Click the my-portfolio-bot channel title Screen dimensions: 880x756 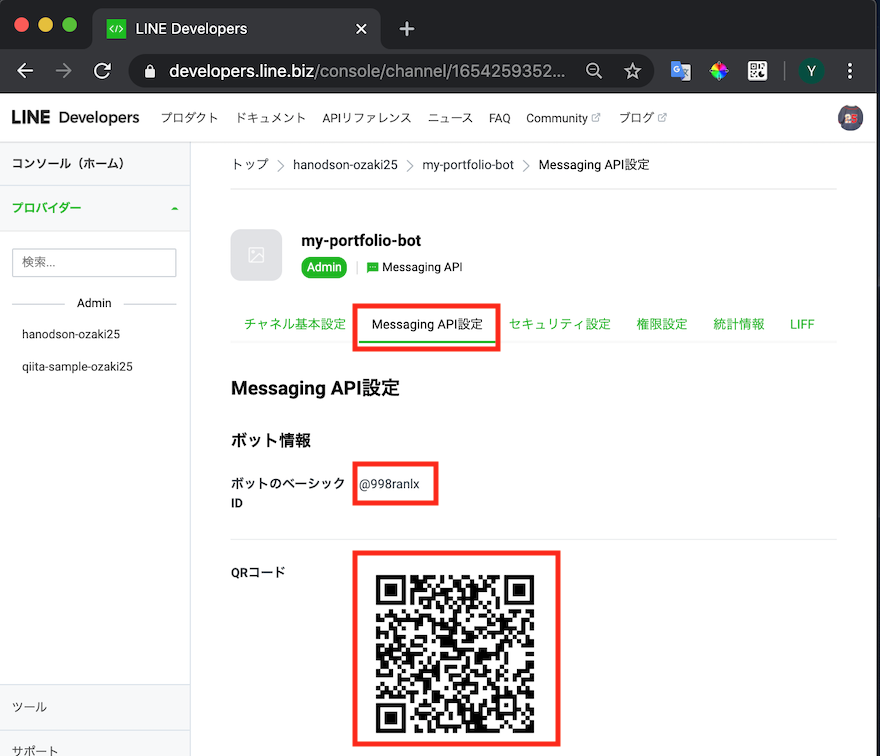pyautogui.click(x=361, y=240)
